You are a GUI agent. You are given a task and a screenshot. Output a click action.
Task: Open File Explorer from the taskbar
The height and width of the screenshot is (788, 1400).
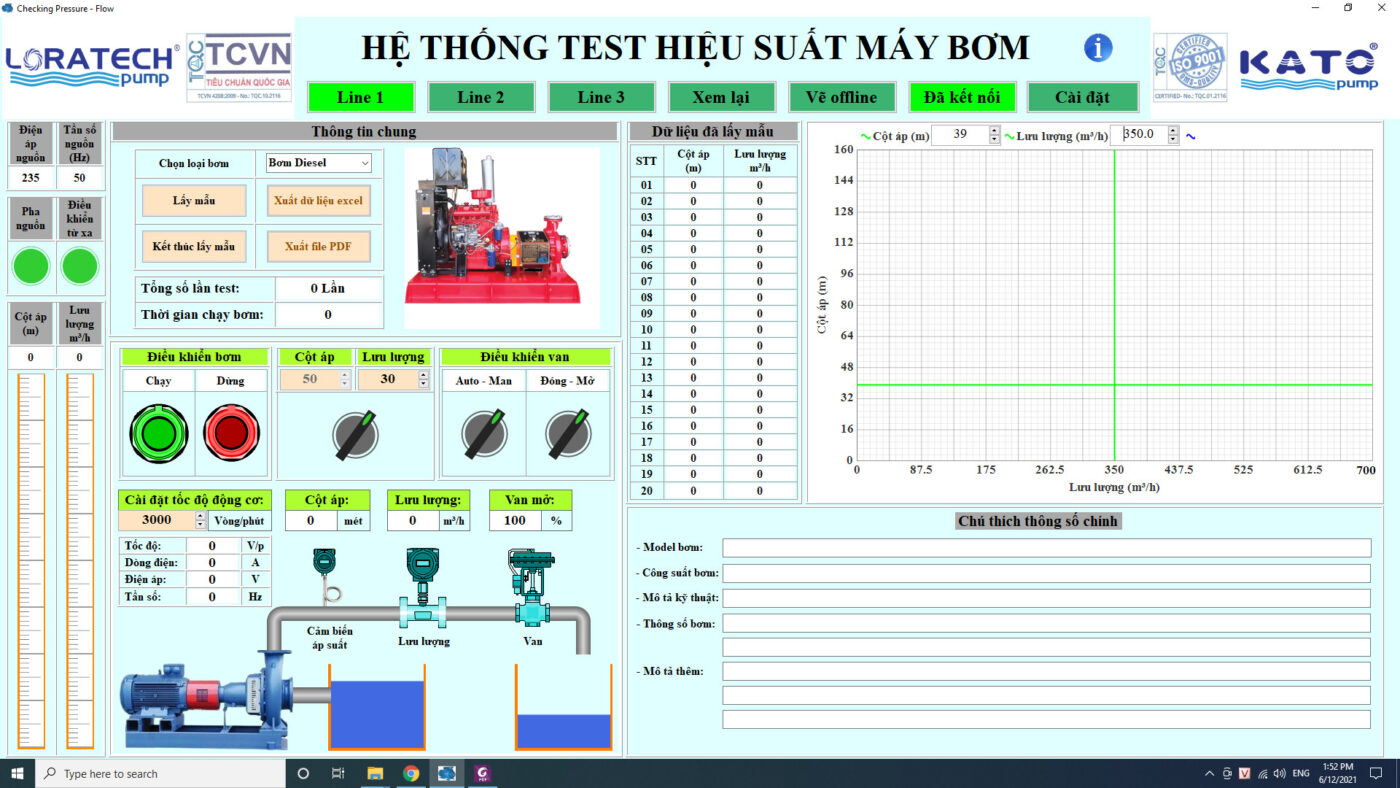pos(375,773)
